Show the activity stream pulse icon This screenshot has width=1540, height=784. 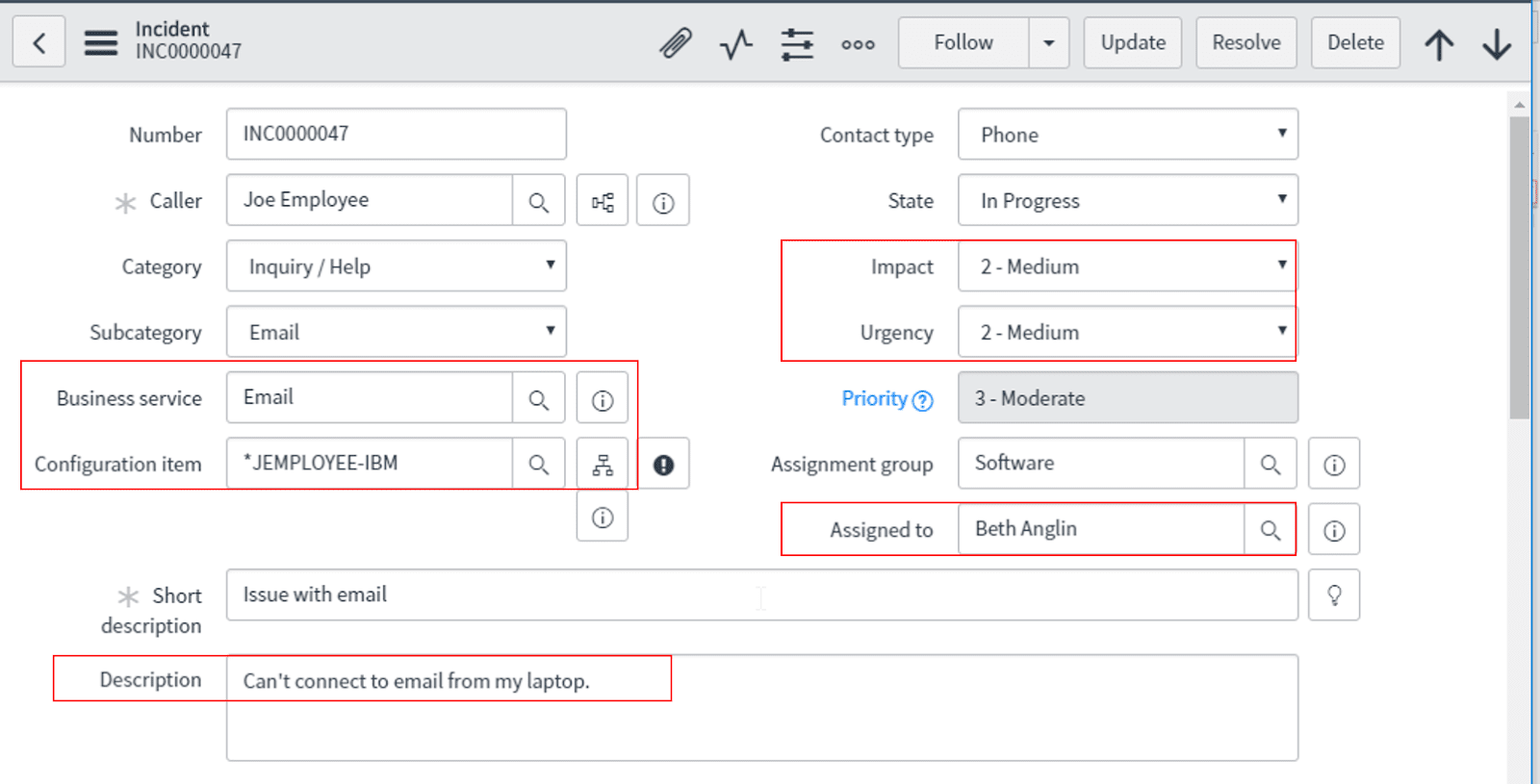[736, 43]
